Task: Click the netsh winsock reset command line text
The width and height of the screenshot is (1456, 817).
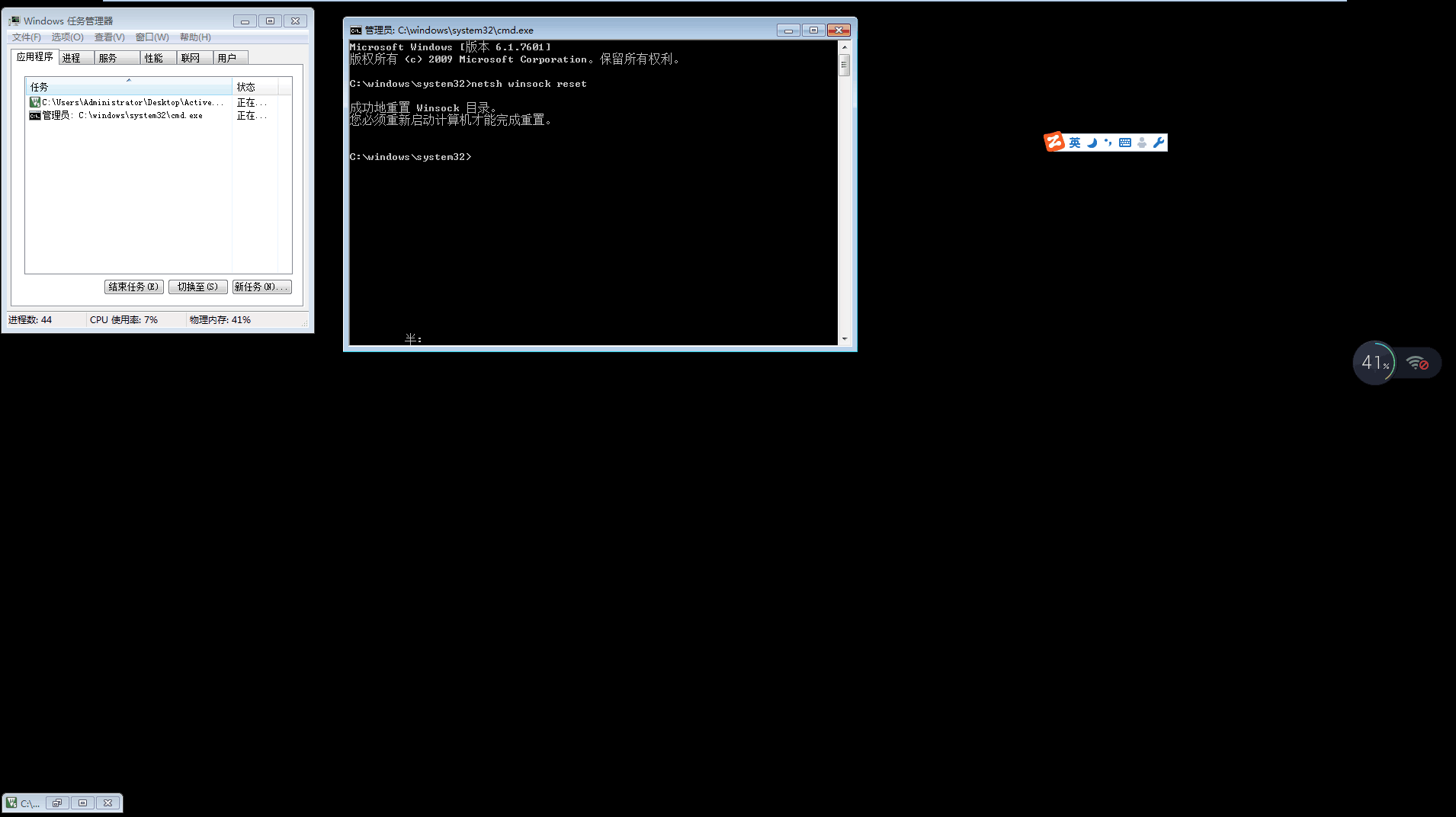Action: pos(528,84)
